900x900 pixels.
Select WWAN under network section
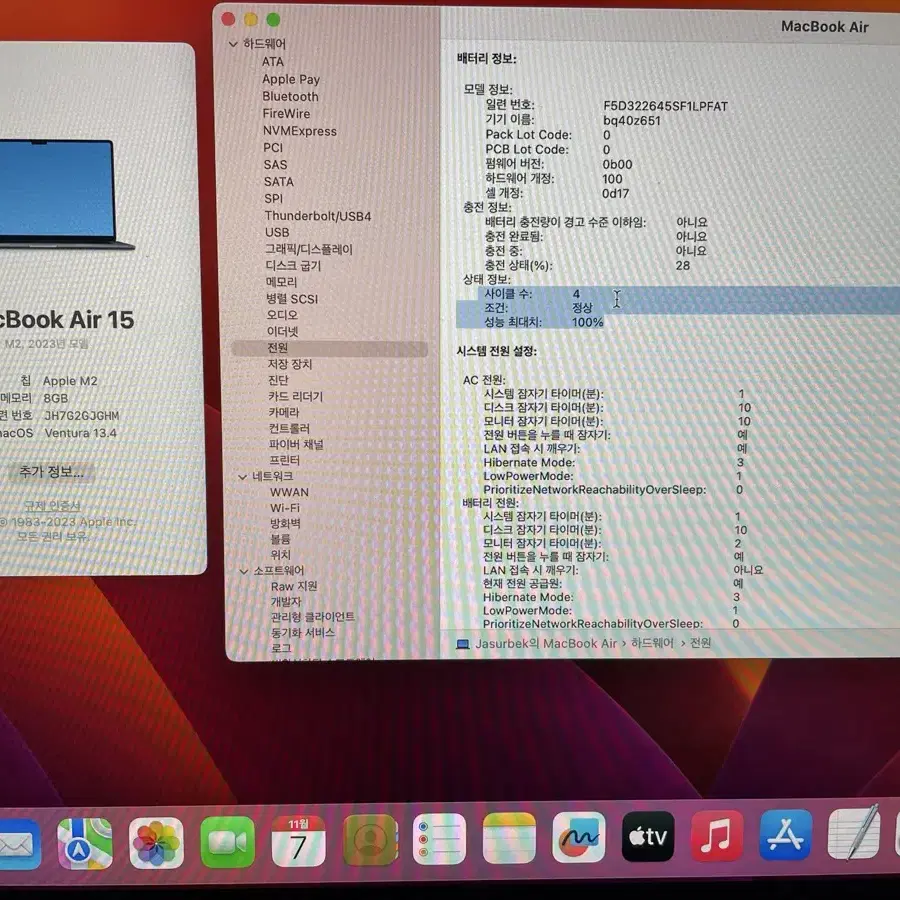pos(289,492)
